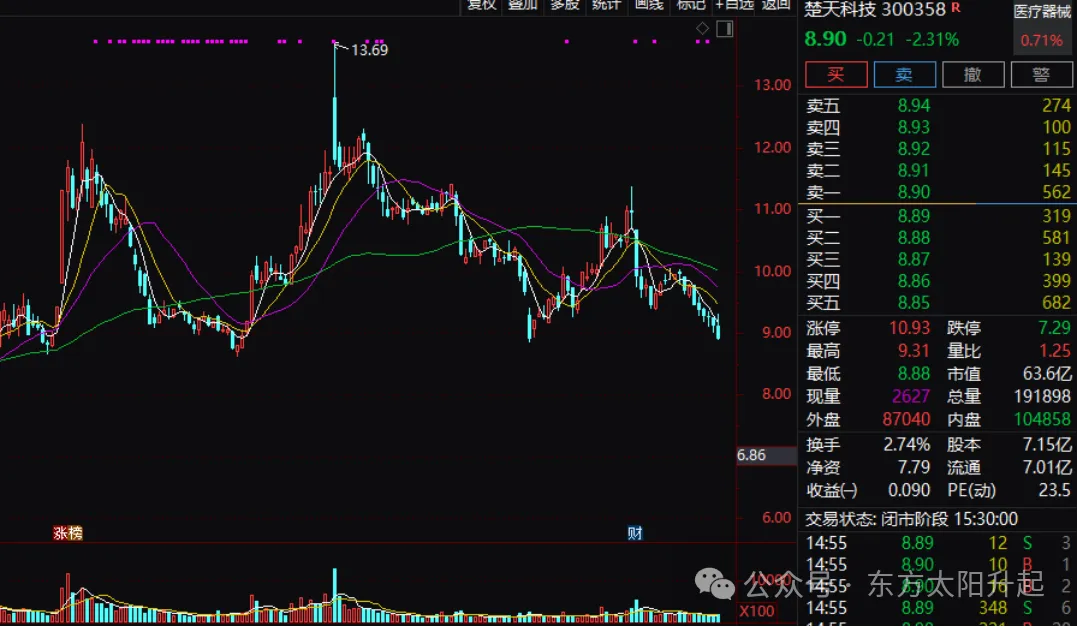This screenshot has height=627, width=1078.
Task: Click the red 买 buy button
Action: 836,74
